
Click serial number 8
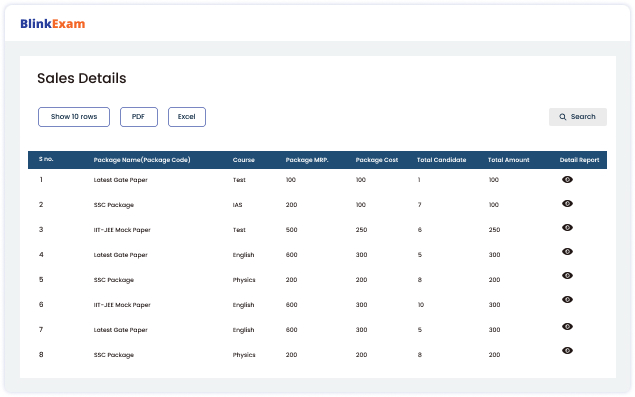(41, 354)
